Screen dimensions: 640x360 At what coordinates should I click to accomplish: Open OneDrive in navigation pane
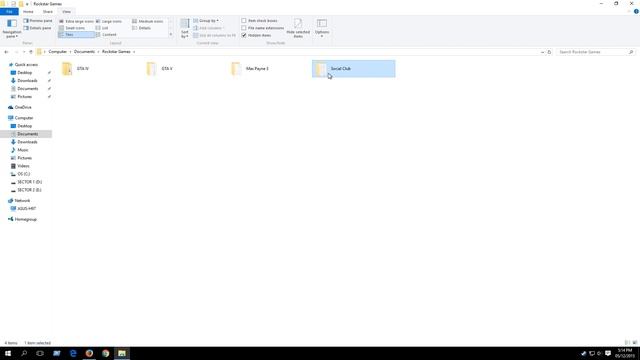tap(23, 107)
